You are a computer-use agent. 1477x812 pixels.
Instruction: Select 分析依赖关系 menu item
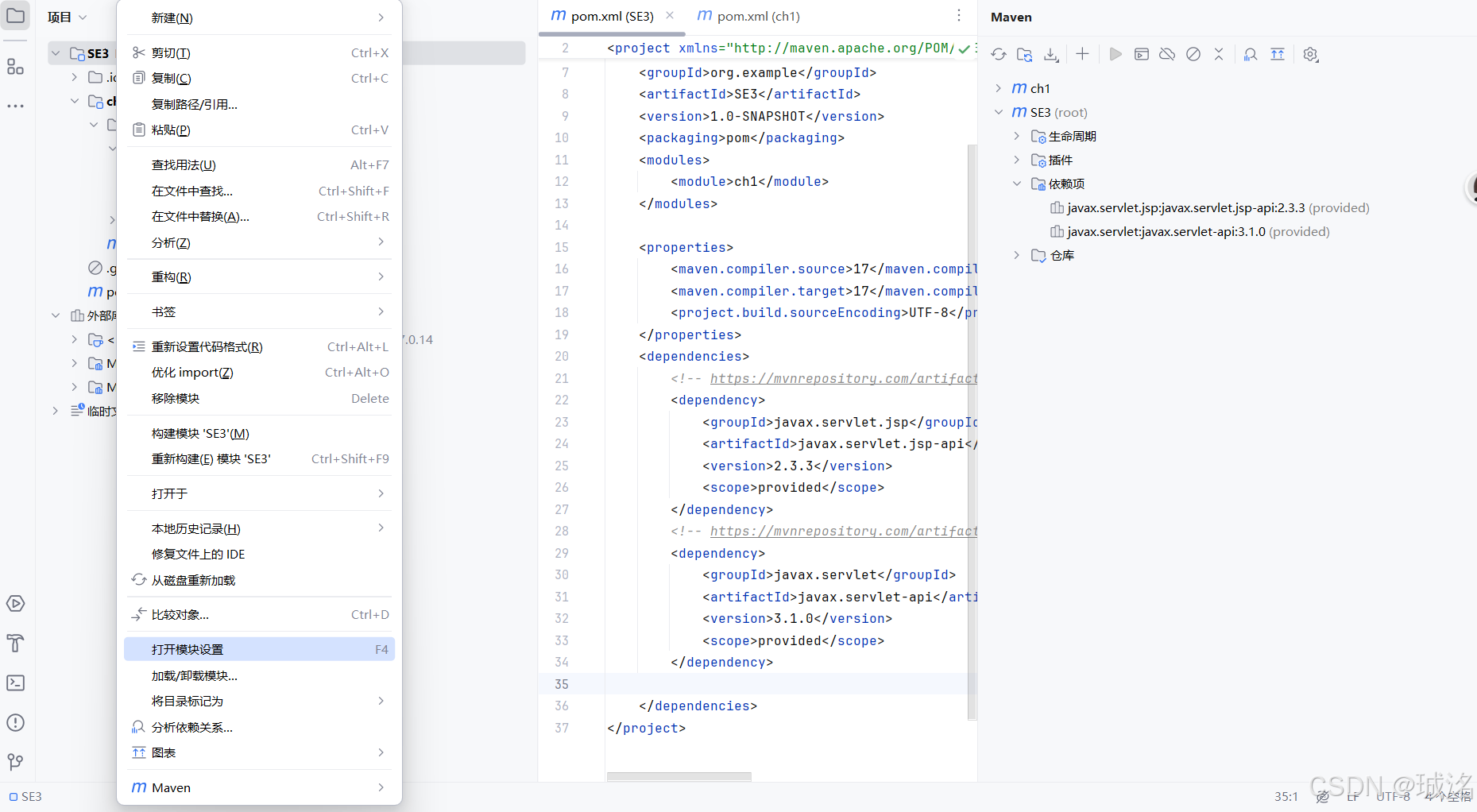coord(259,727)
